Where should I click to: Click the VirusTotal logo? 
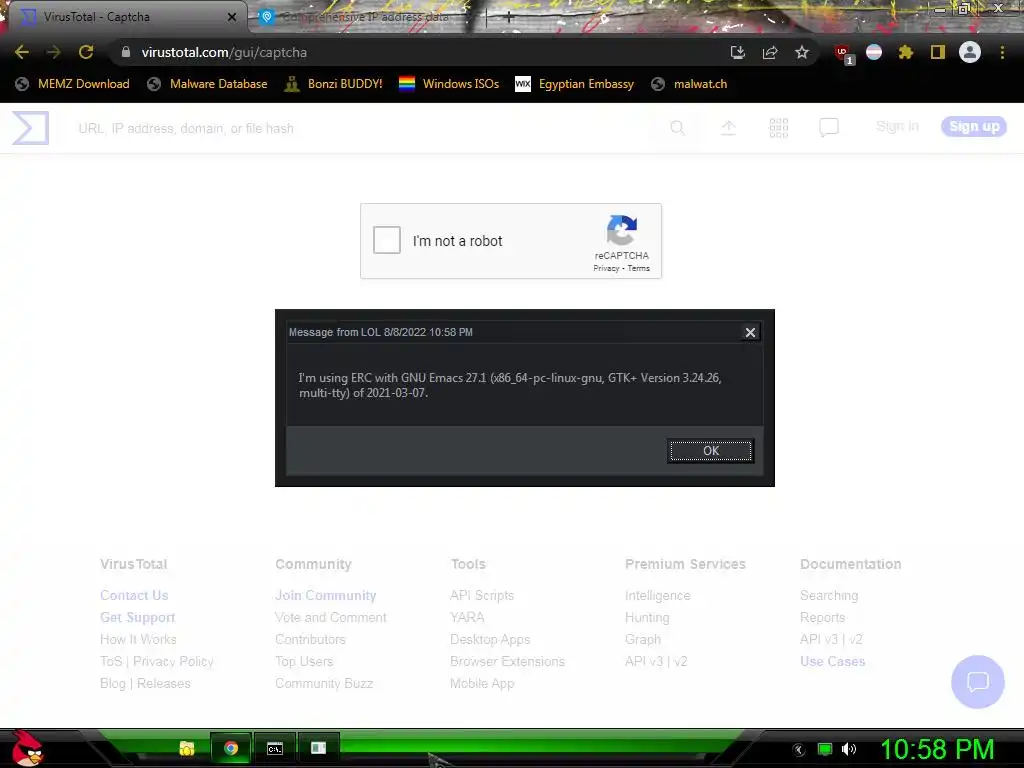pyautogui.click(x=31, y=127)
